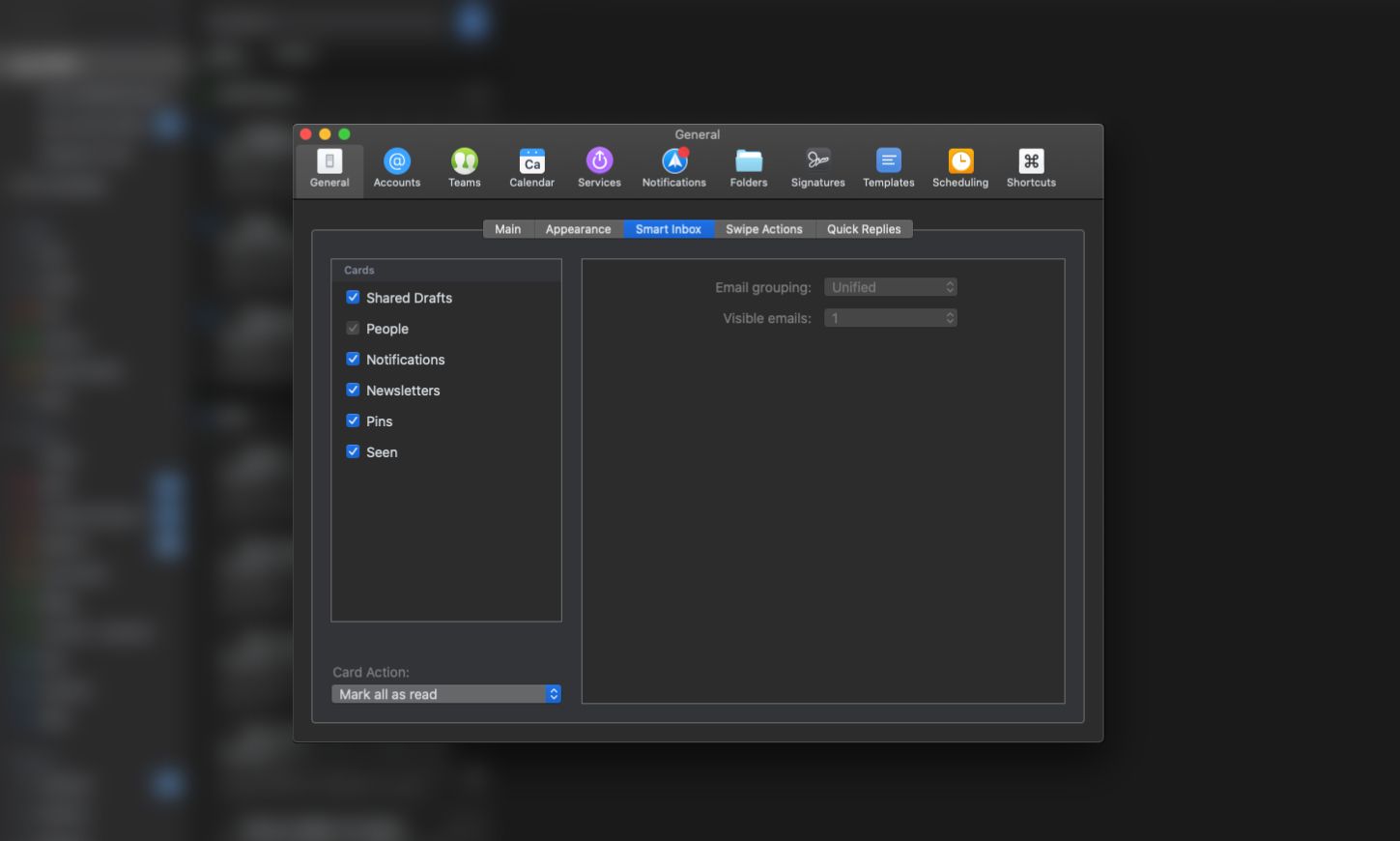
Task: Open the Signatures preferences pane
Action: [x=817, y=167]
